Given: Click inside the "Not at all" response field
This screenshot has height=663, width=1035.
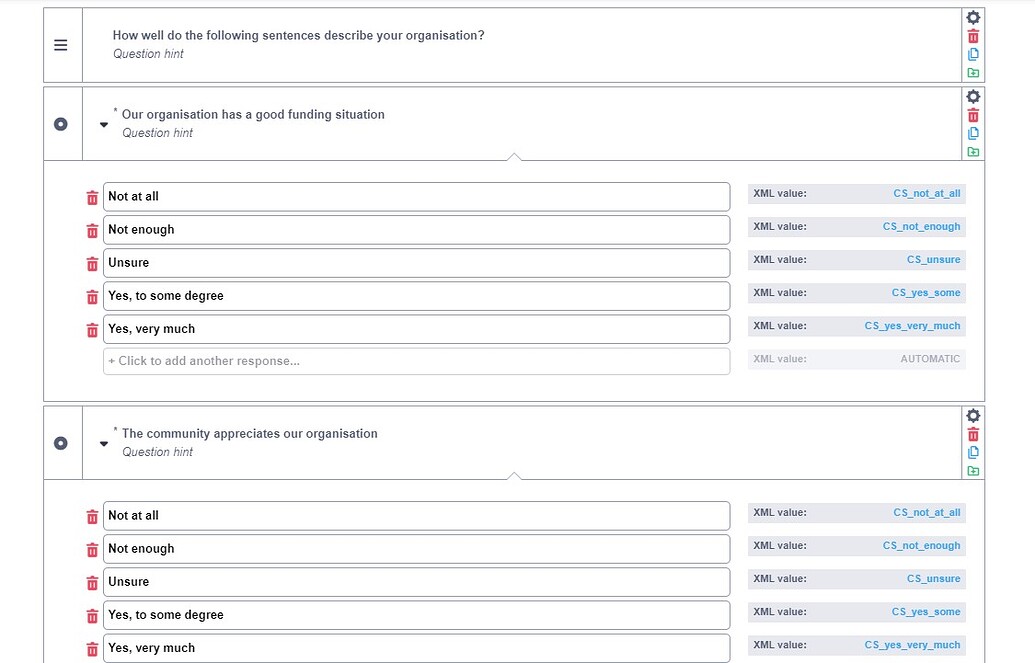Looking at the screenshot, I should point(416,196).
